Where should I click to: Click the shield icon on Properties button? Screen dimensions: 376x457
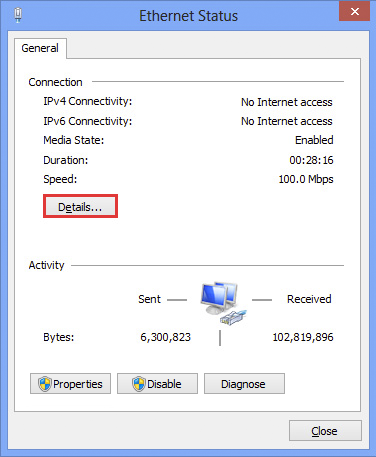point(45,384)
